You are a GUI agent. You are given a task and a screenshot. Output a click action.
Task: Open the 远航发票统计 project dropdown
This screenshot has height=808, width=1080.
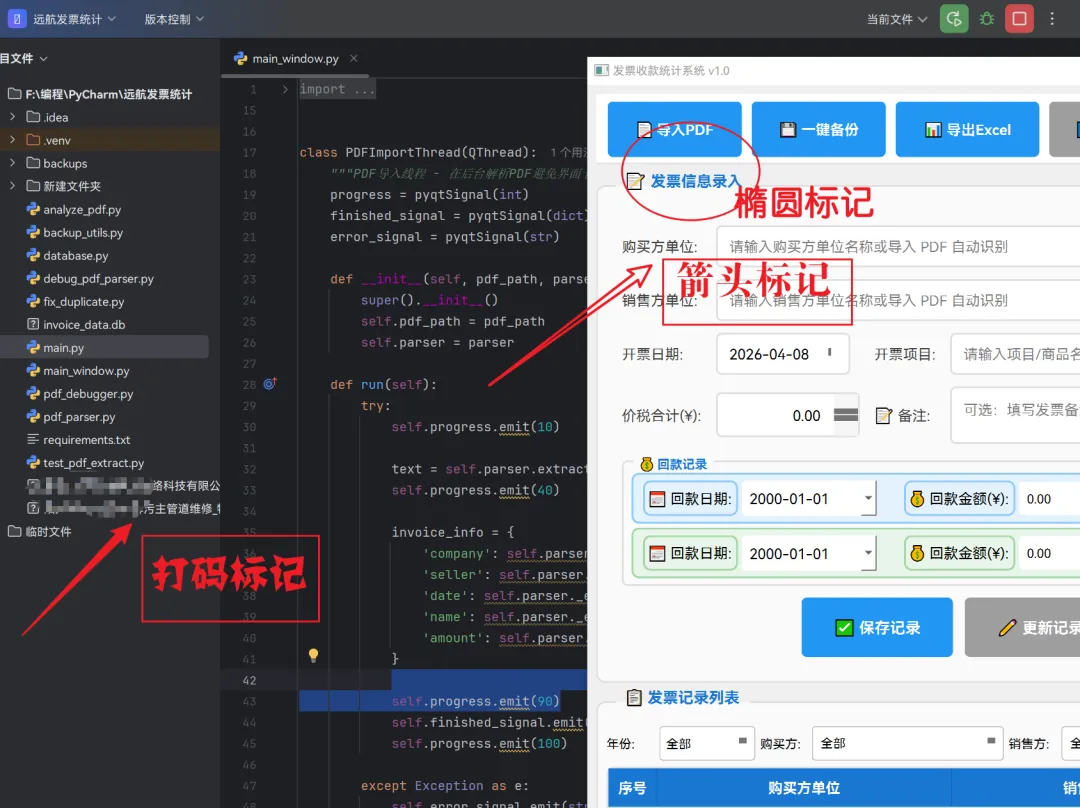pos(74,19)
